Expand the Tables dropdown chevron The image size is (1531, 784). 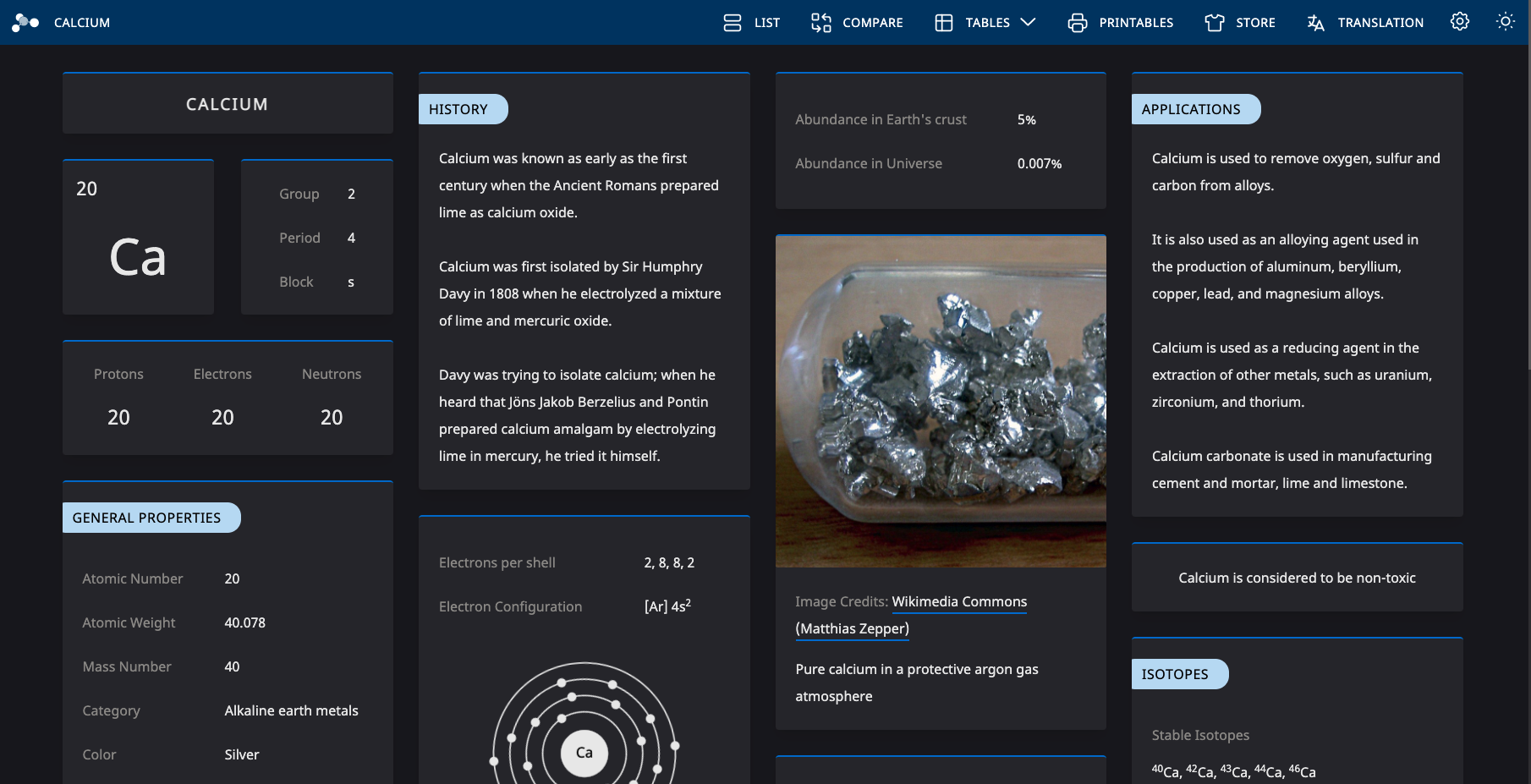[x=1028, y=23]
